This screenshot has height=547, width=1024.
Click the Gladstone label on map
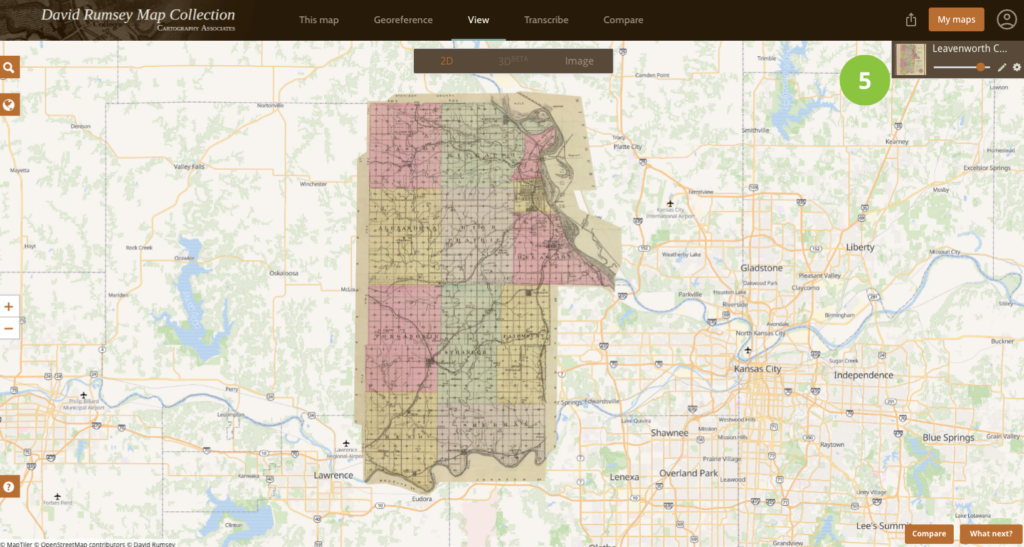tap(761, 268)
